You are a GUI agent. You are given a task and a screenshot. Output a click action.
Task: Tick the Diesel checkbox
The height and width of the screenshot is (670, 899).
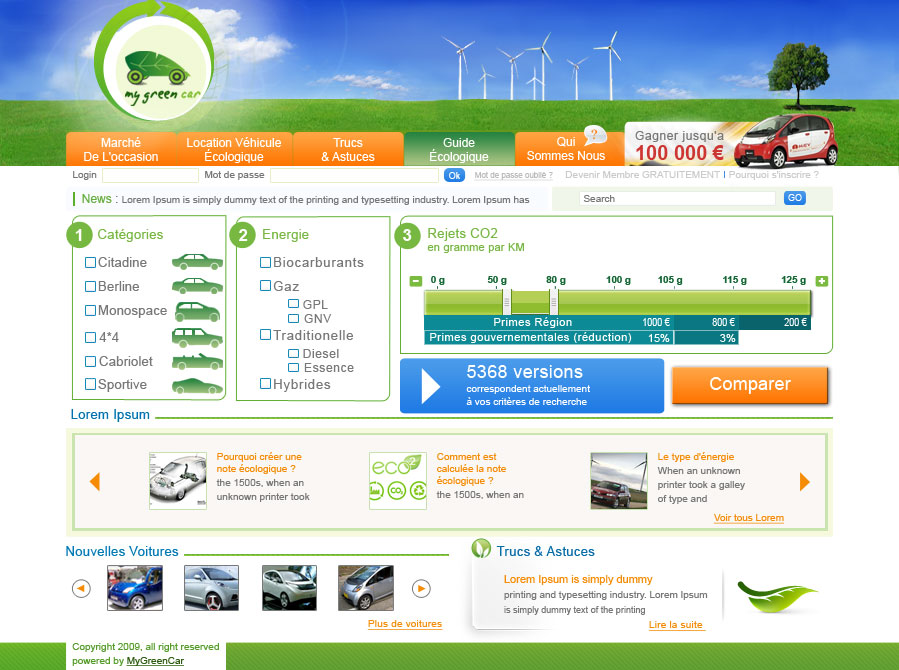pyautogui.click(x=294, y=354)
